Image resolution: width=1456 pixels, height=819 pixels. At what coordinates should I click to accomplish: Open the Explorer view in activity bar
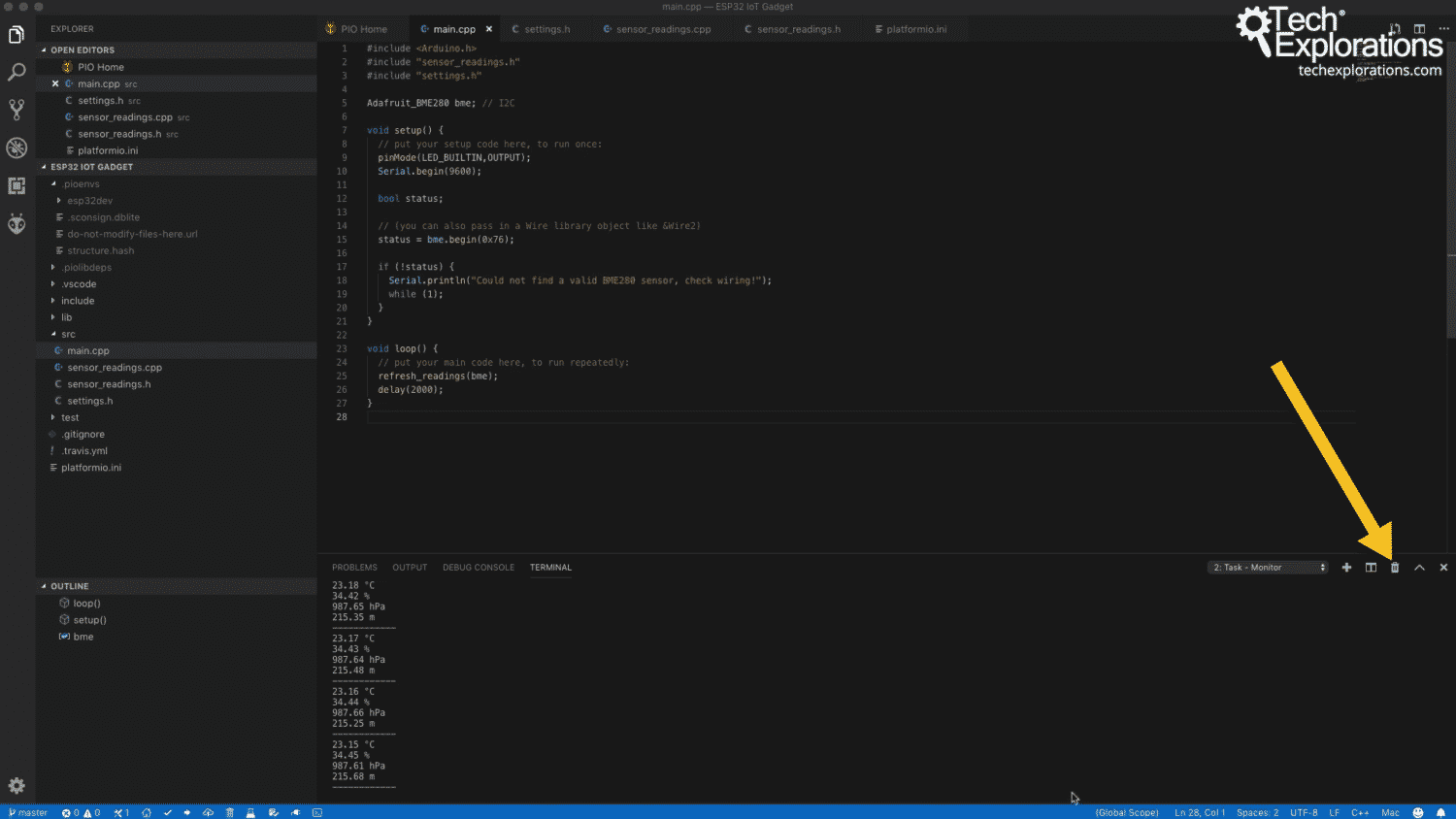[x=17, y=36]
